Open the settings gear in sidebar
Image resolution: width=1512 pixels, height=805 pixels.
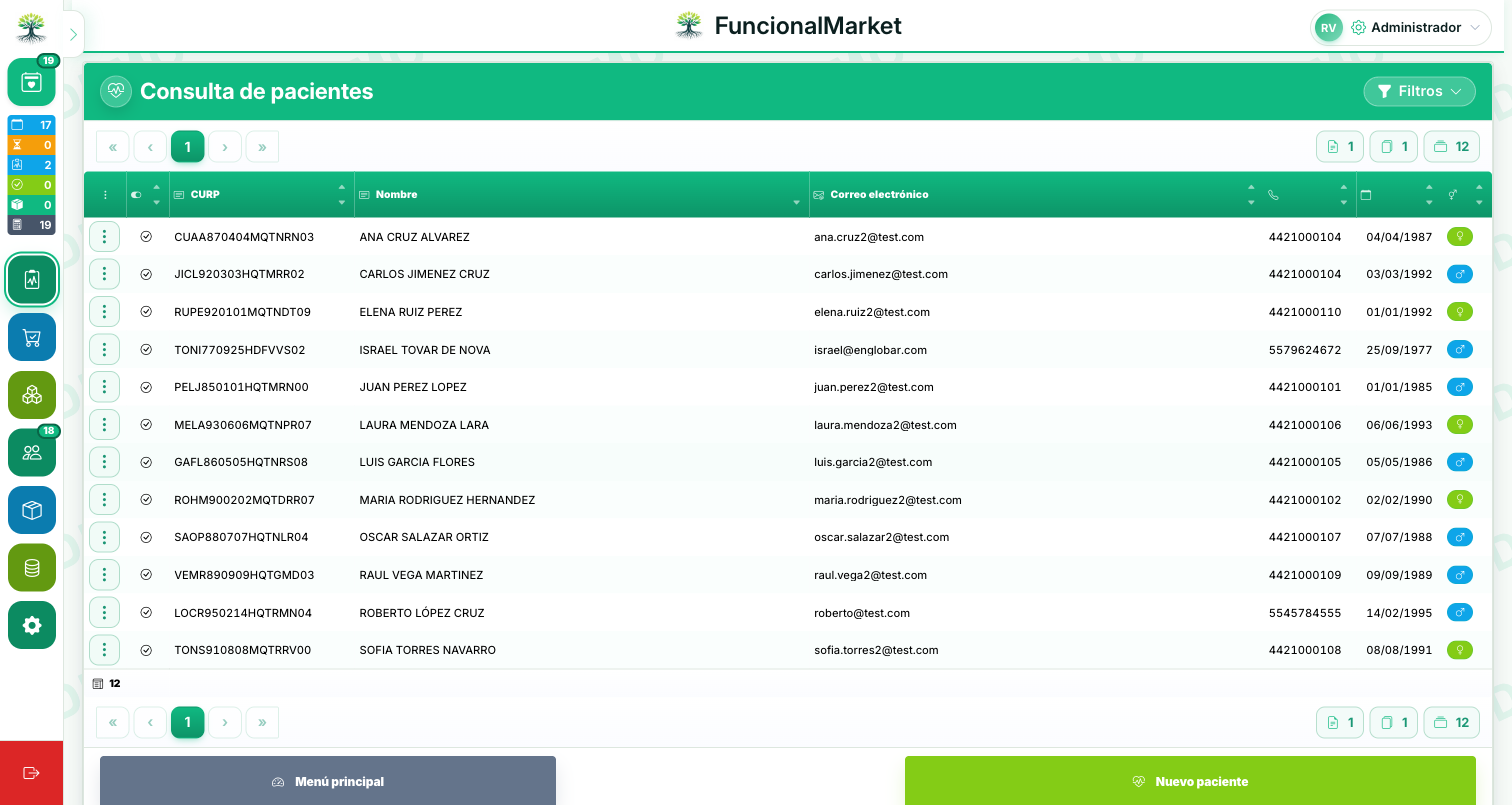click(x=32, y=625)
